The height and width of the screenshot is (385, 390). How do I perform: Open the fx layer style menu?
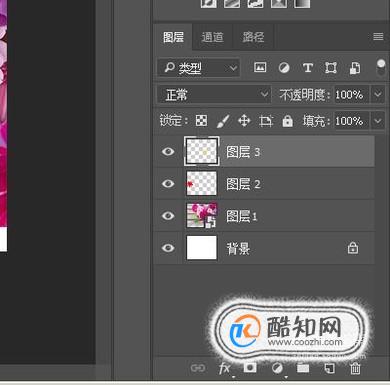click(x=225, y=368)
